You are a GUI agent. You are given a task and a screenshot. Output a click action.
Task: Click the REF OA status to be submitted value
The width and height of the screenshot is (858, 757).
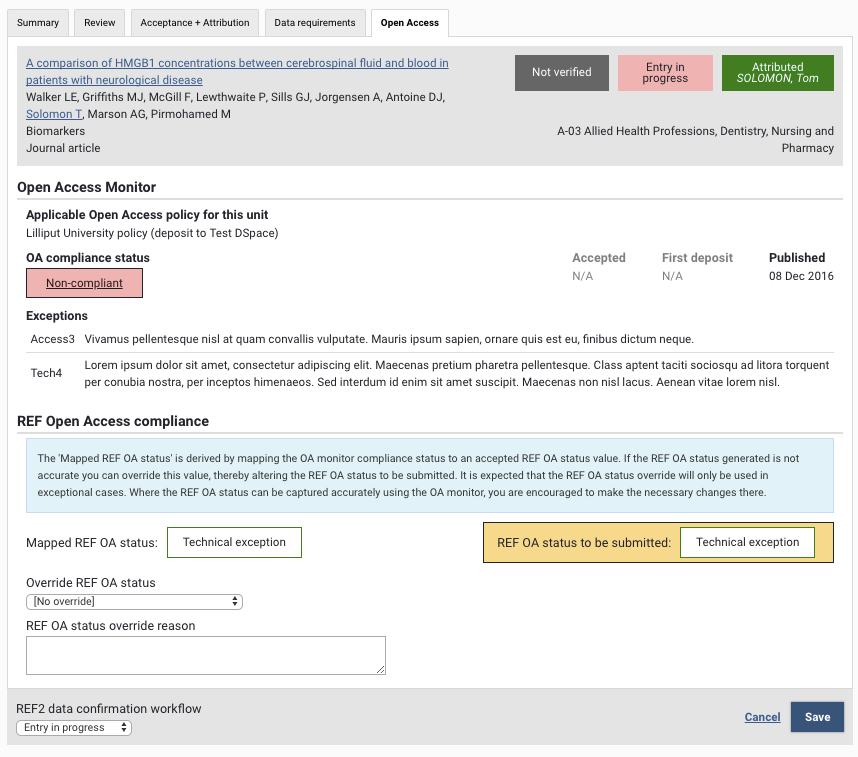(747, 543)
